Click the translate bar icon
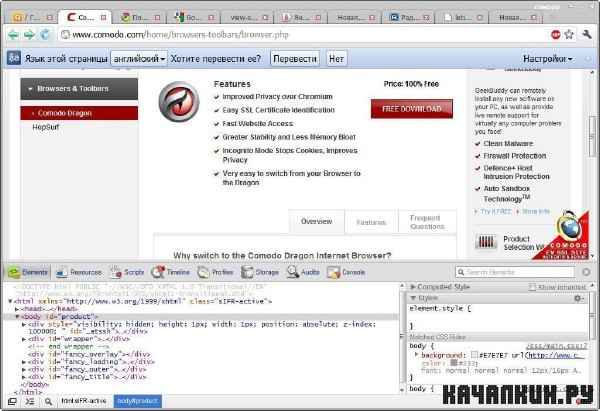This screenshot has width=600, height=411. coord(14,58)
